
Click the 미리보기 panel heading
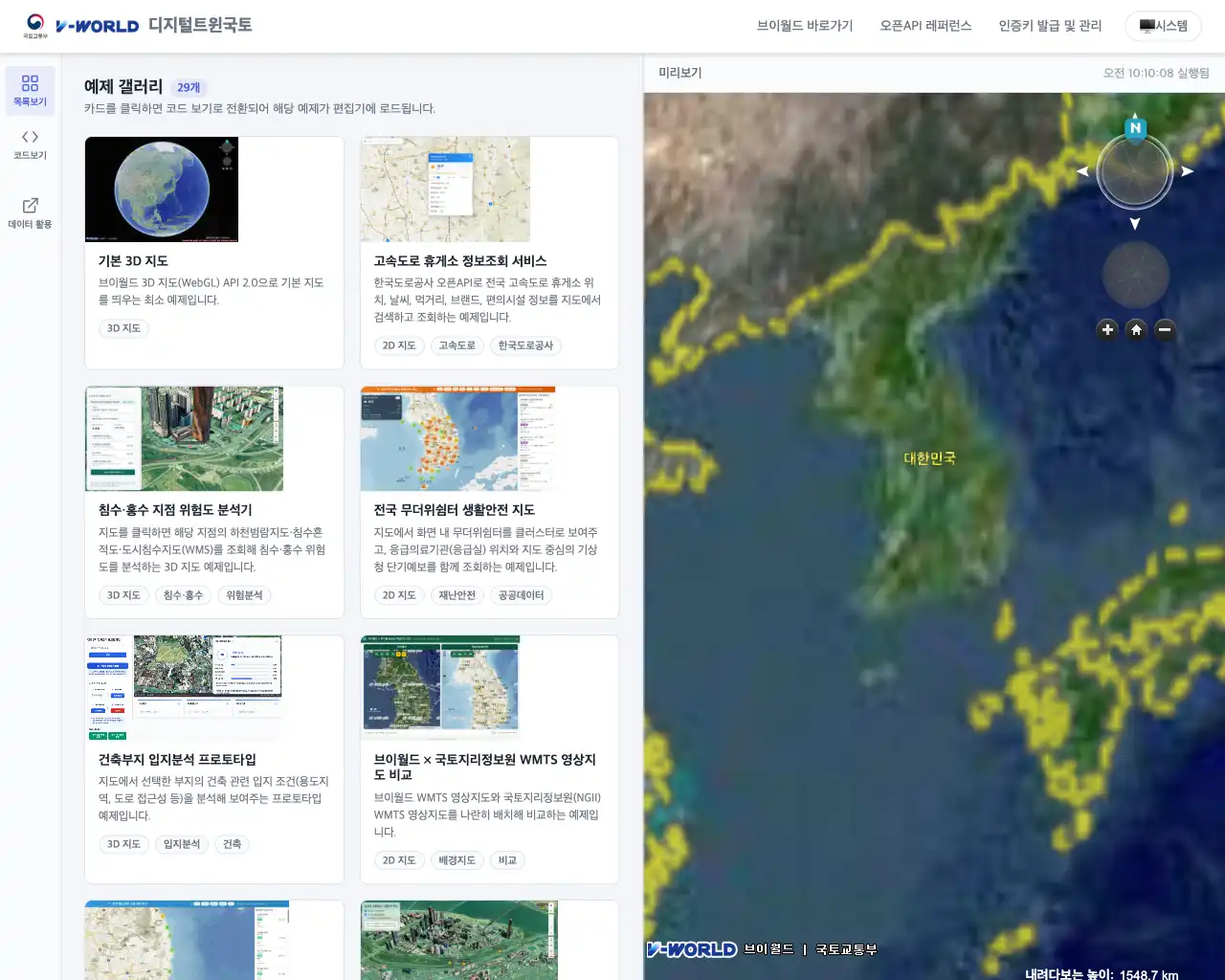click(x=680, y=73)
